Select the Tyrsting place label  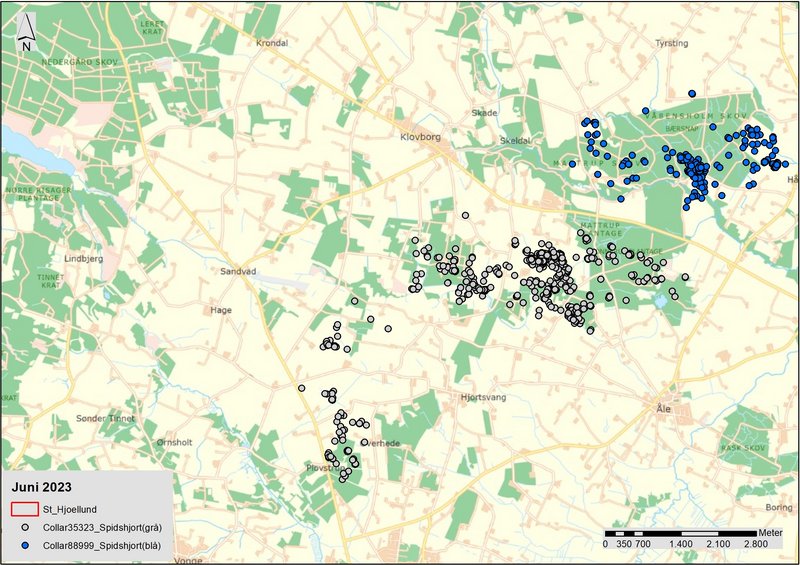pyautogui.click(x=670, y=44)
